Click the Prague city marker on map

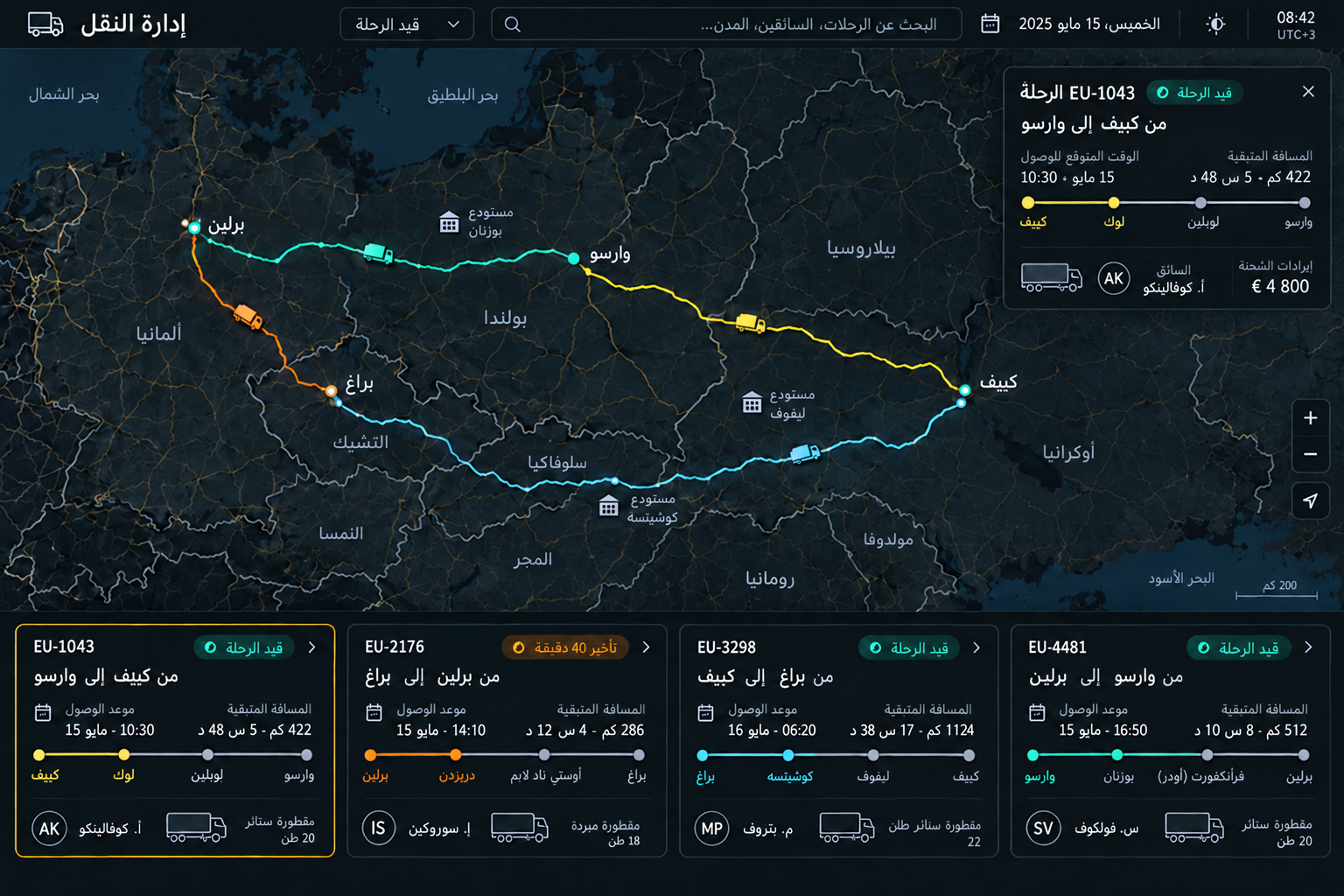click(331, 391)
